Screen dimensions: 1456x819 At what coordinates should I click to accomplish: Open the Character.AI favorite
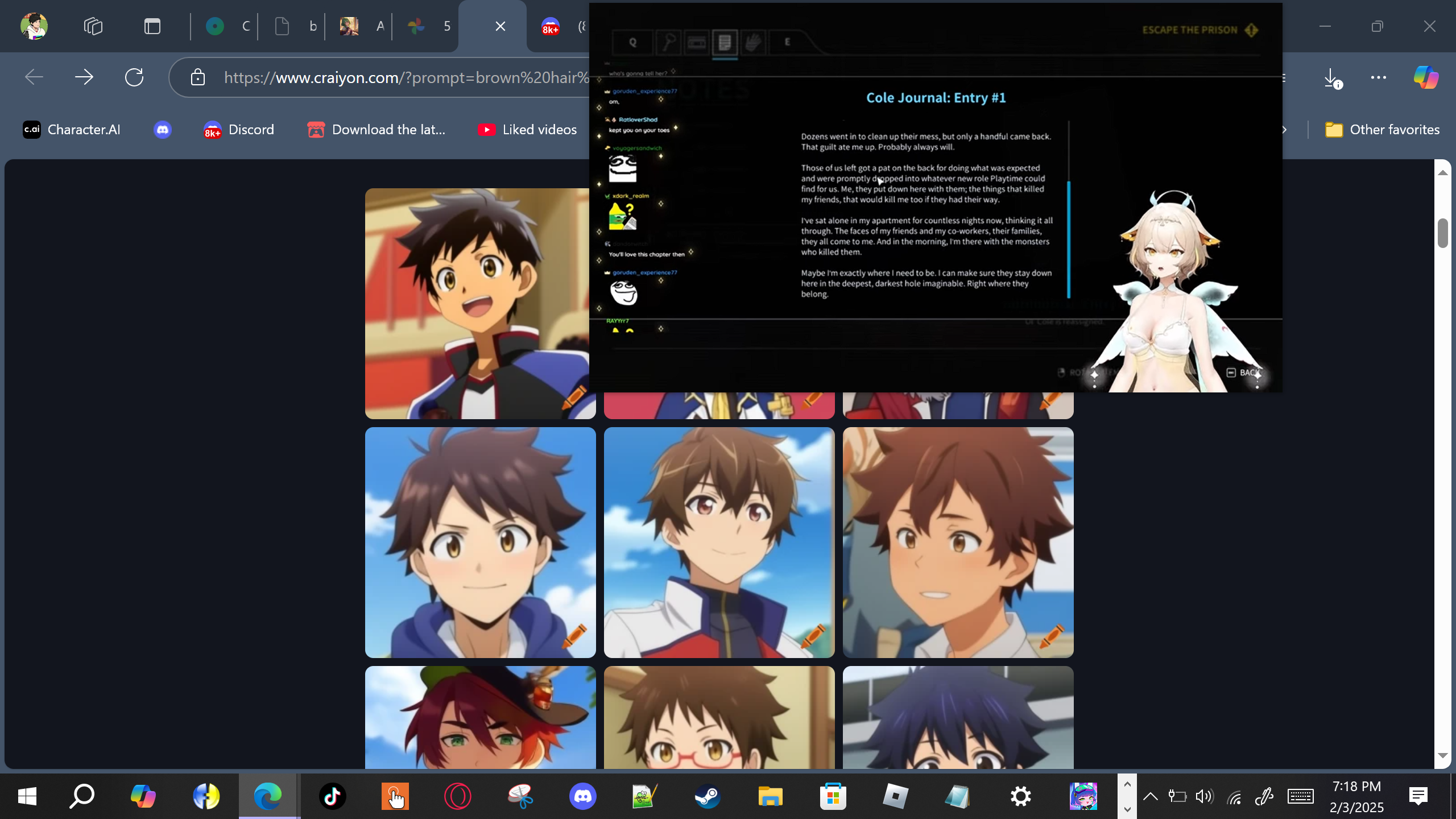pyautogui.click(x=72, y=130)
